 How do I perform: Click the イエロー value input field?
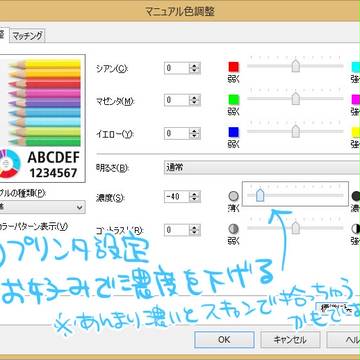coord(177,134)
